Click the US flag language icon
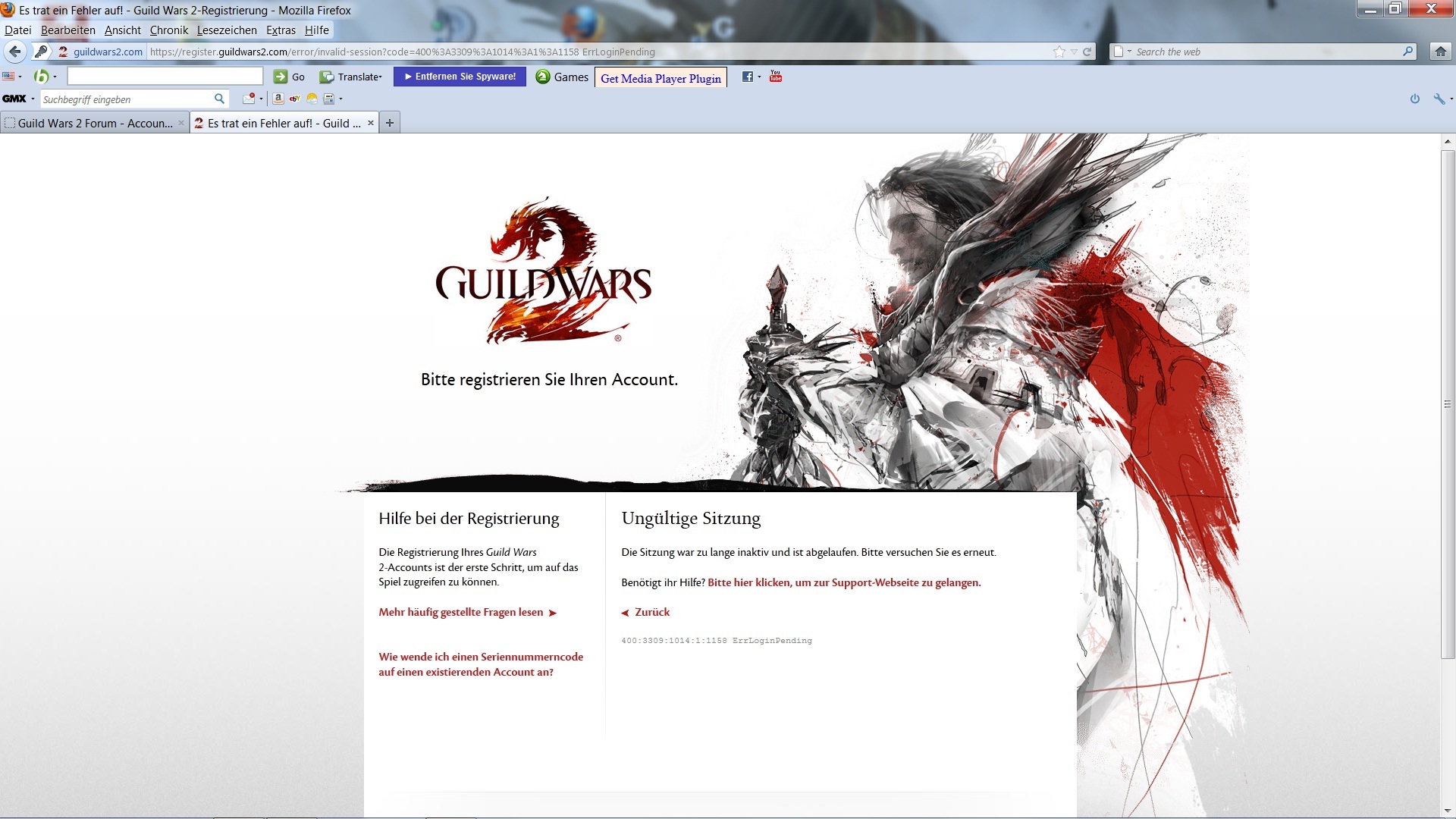This screenshot has width=1456, height=819. [x=8, y=77]
